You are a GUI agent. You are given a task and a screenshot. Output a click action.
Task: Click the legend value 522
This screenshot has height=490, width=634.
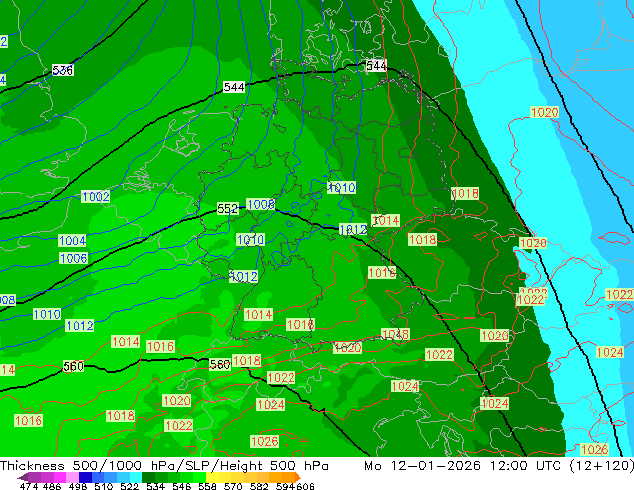click(130, 486)
